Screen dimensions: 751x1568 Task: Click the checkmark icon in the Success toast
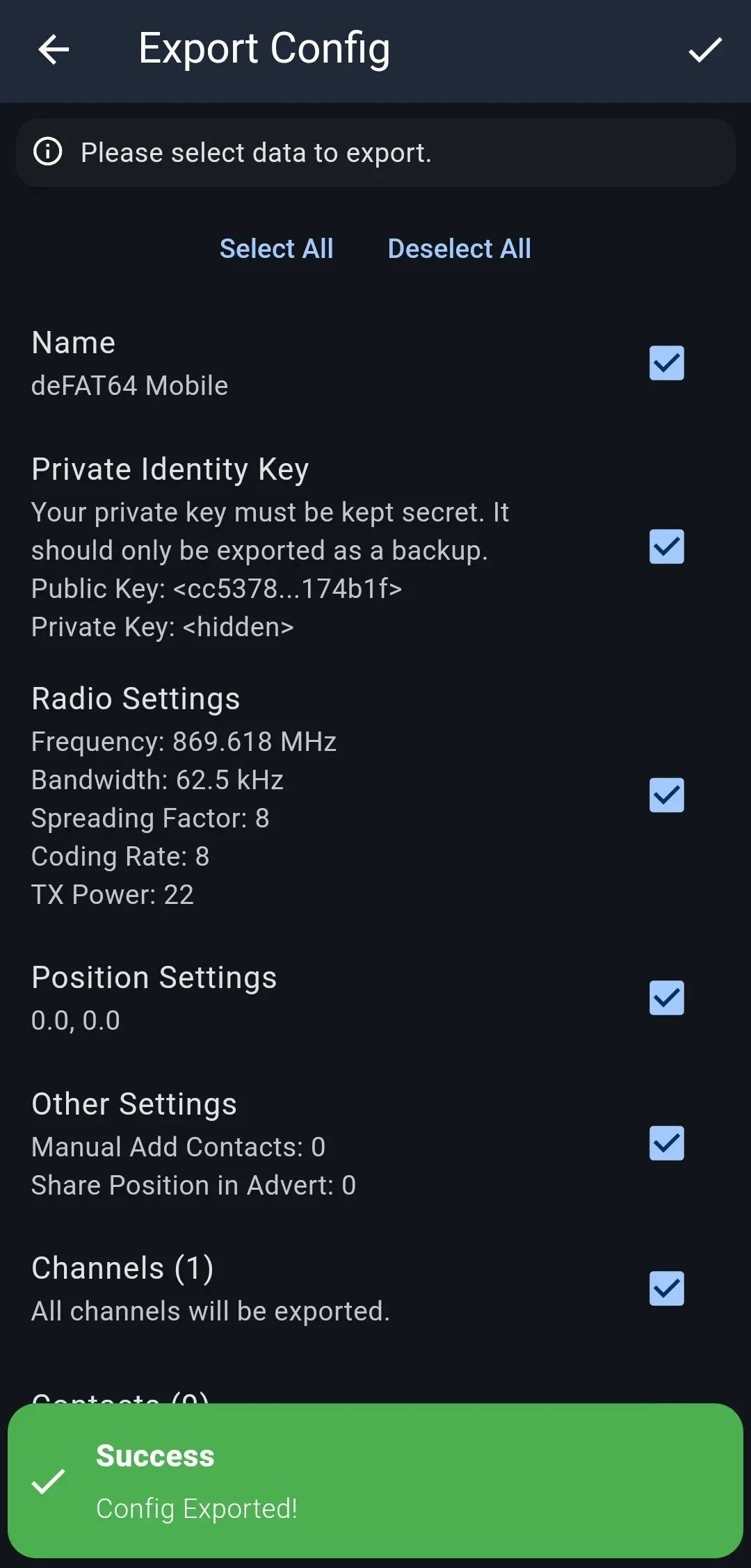49,1481
